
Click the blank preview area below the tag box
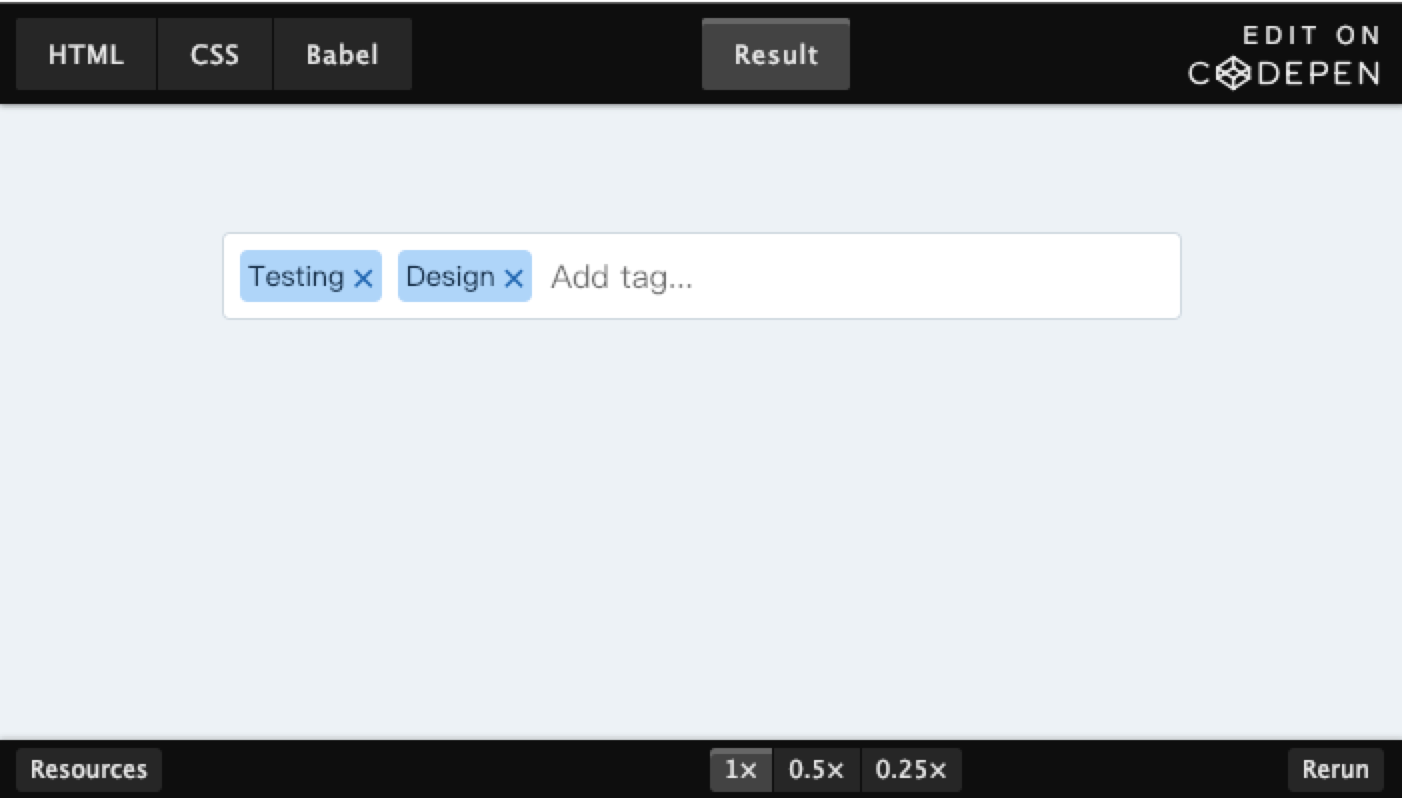click(700, 530)
